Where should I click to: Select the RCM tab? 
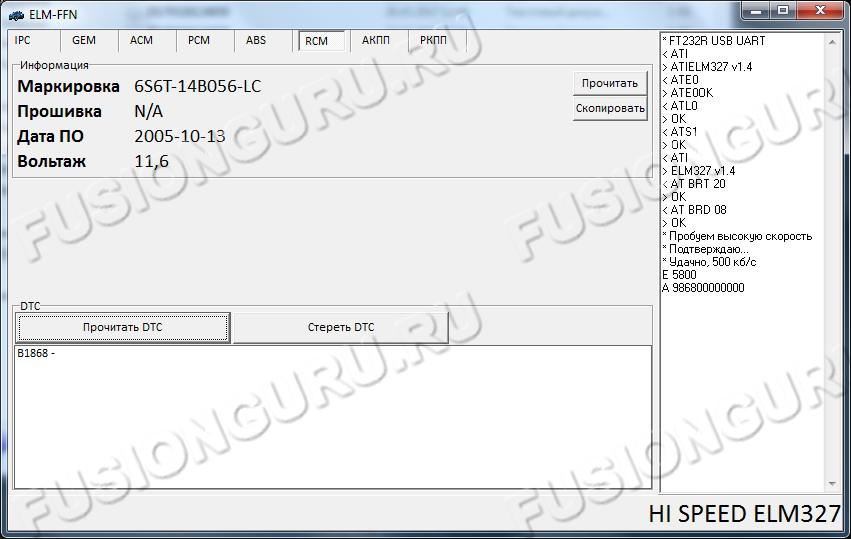coord(316,41)
